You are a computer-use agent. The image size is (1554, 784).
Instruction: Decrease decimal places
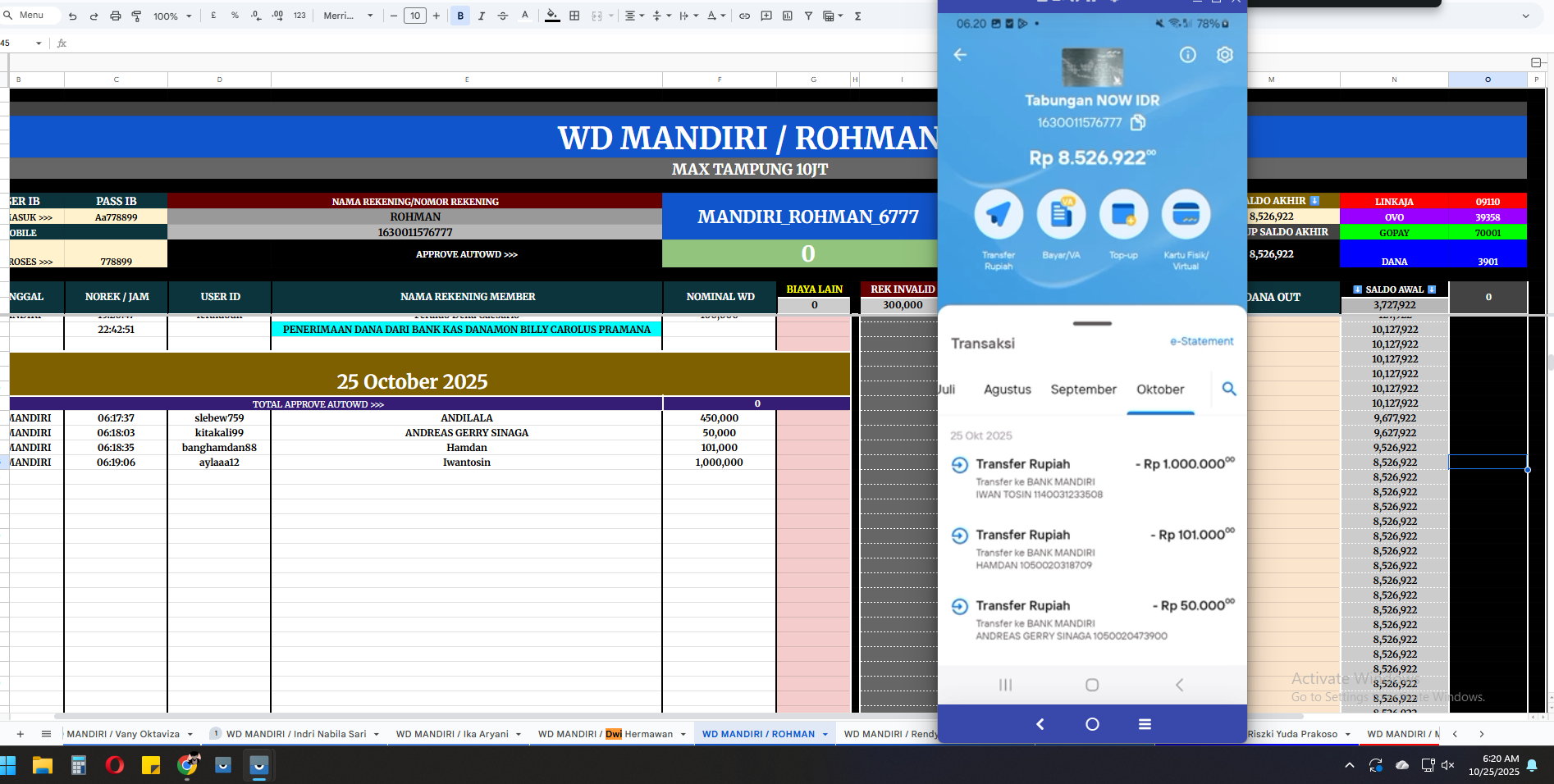pos(256,16)
